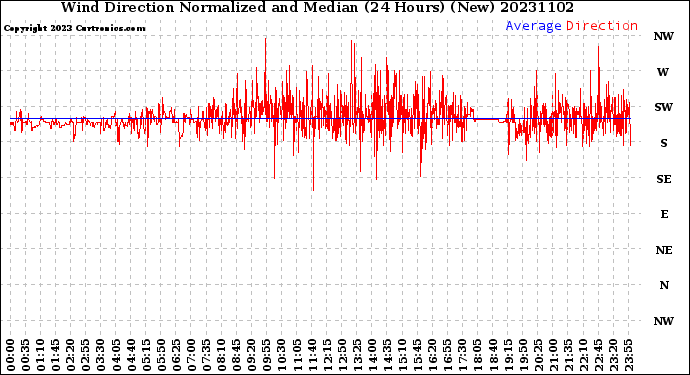Click the 10:30 time axis label
This screenshot has width=690, height=375.
pos(282,355)
